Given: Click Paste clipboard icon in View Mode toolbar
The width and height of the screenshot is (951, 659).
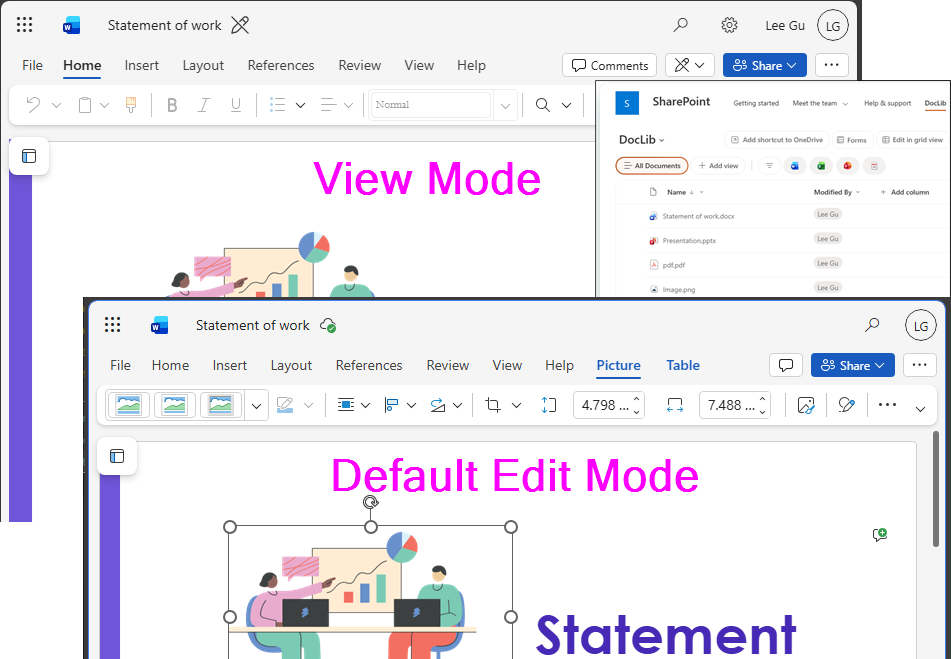Looking at the screenshot, I should tap(85, 105).
